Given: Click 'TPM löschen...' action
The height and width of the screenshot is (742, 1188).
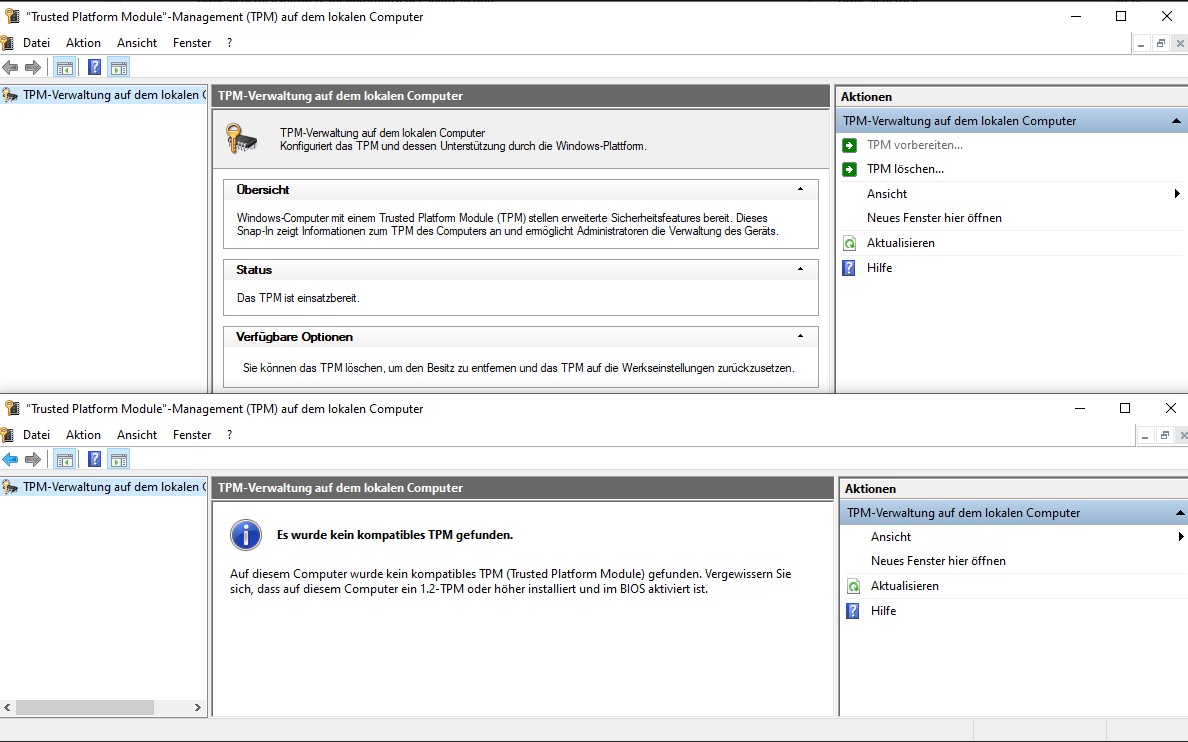Looking at the screenshot, I should [905, 169].
